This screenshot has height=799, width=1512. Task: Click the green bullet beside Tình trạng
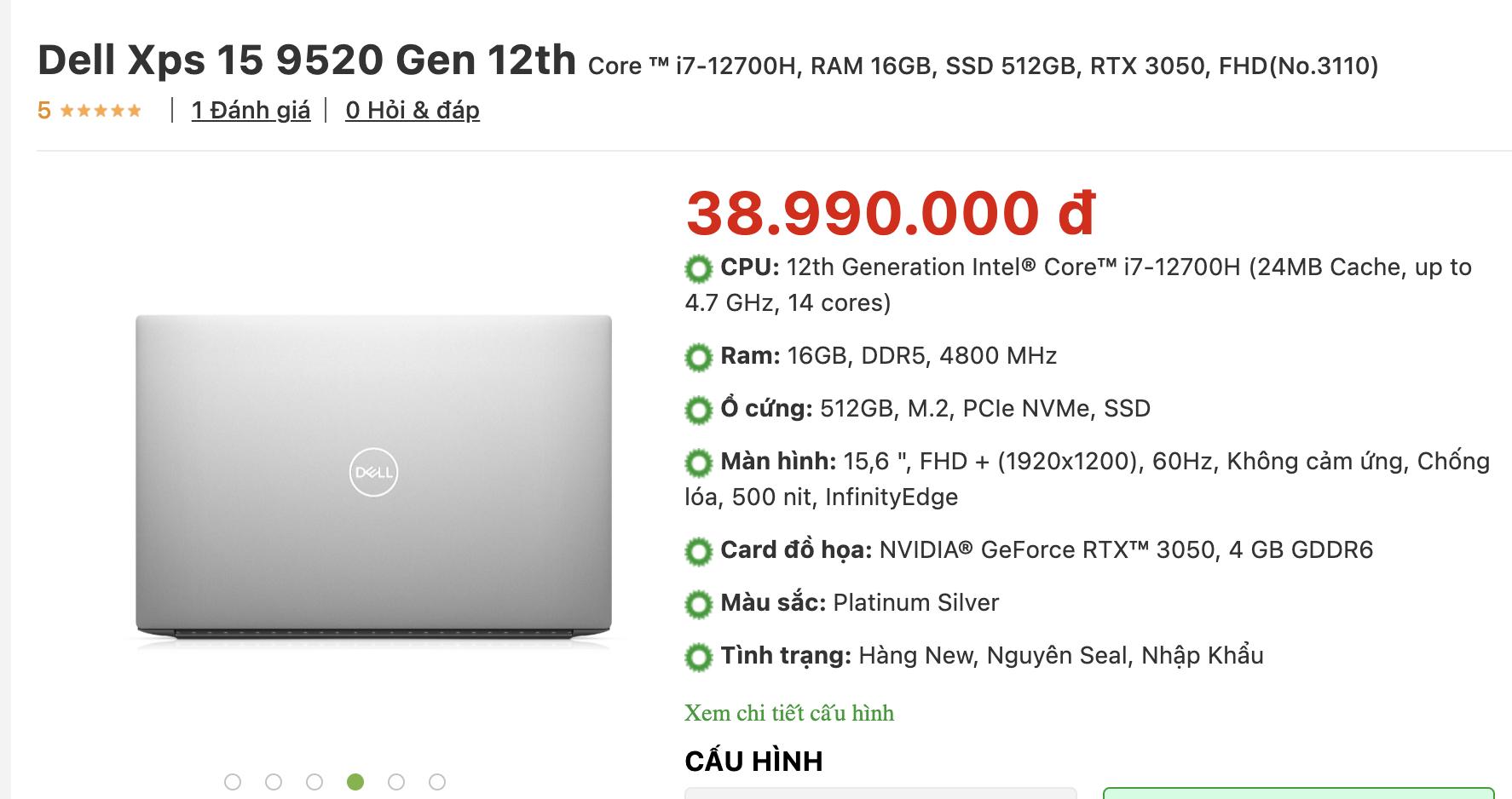(698, 658)
